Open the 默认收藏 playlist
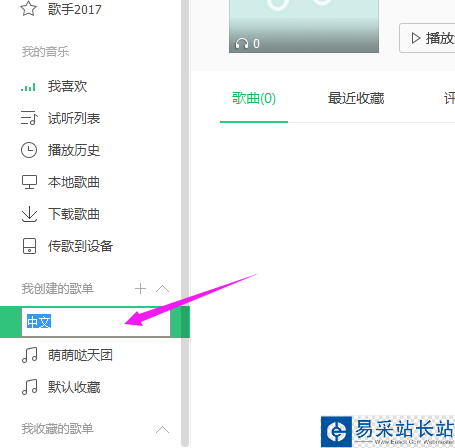Screen dimensions: 455x448 [74, 387]
